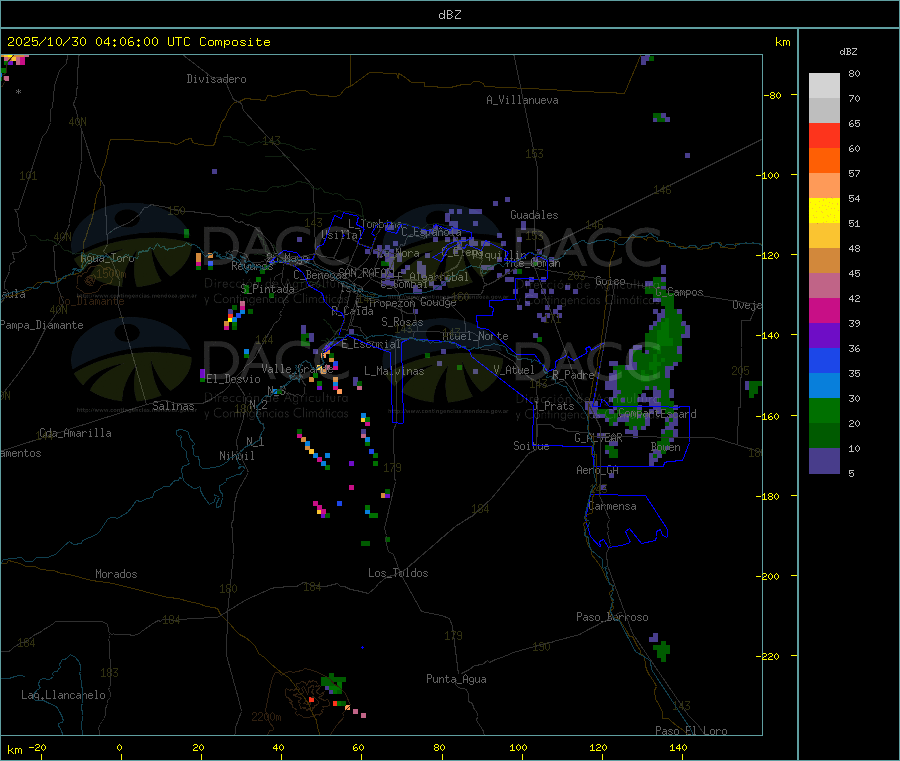Click the dBZ title at the top
The height and width of the screenshot is (761, 900).
[449, 15]
